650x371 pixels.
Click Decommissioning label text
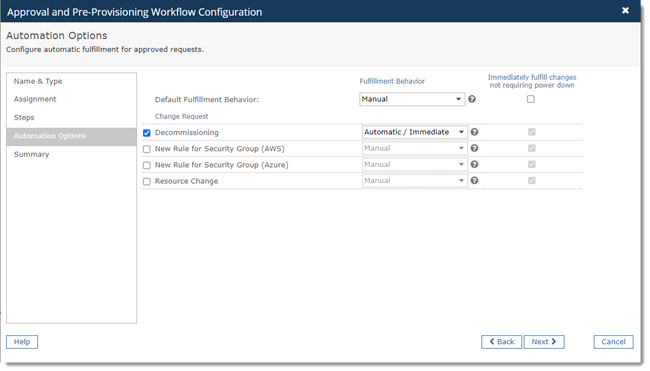tap(187, 133)
